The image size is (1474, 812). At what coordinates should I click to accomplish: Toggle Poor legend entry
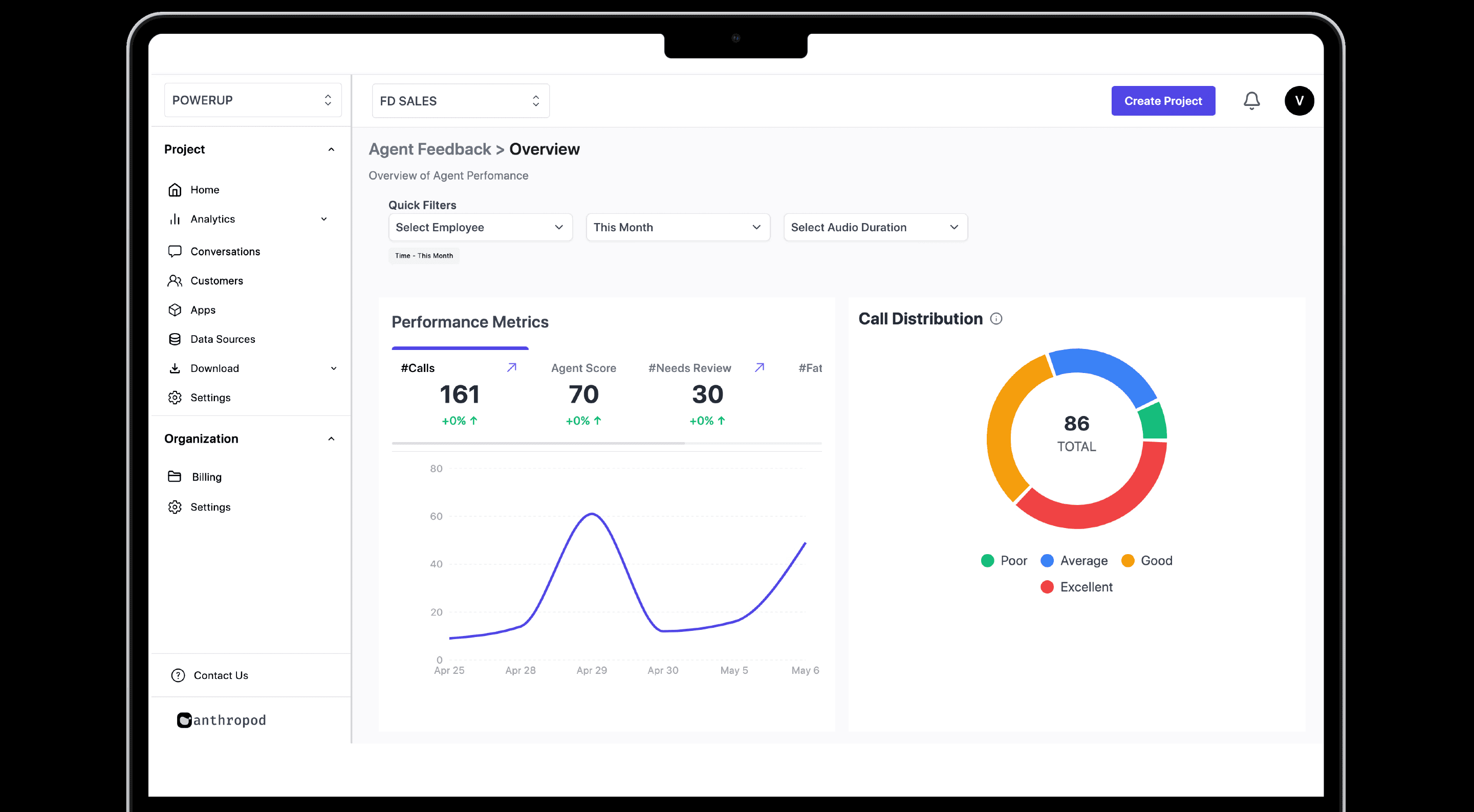(1004, 561)
